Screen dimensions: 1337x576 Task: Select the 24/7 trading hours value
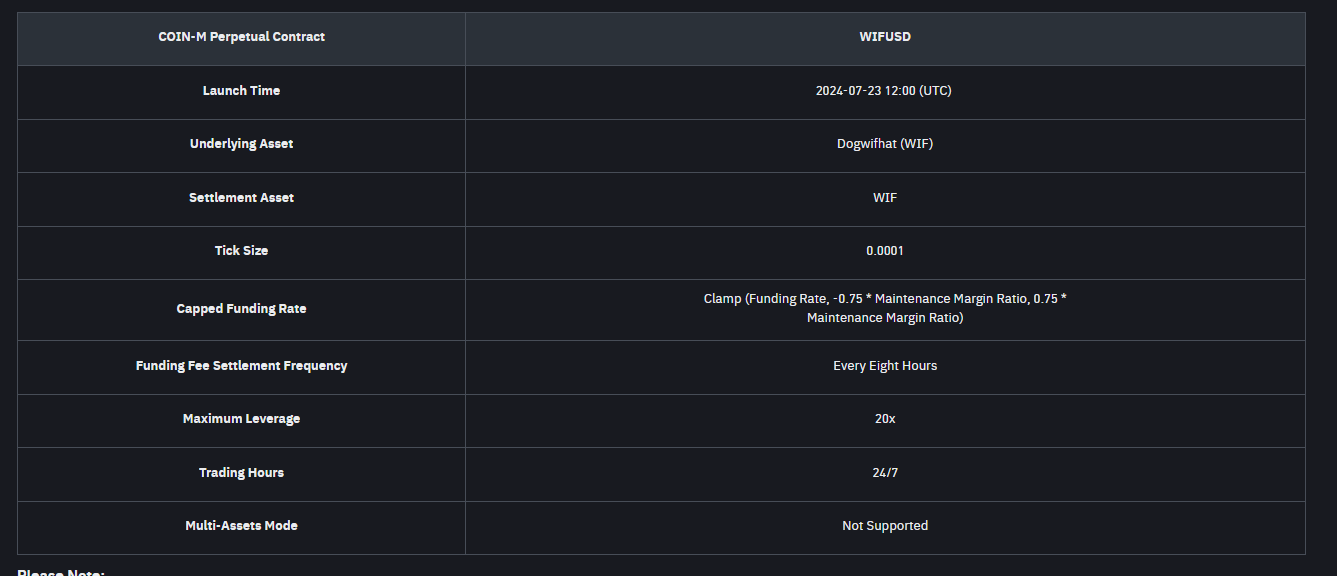[885, 473]
